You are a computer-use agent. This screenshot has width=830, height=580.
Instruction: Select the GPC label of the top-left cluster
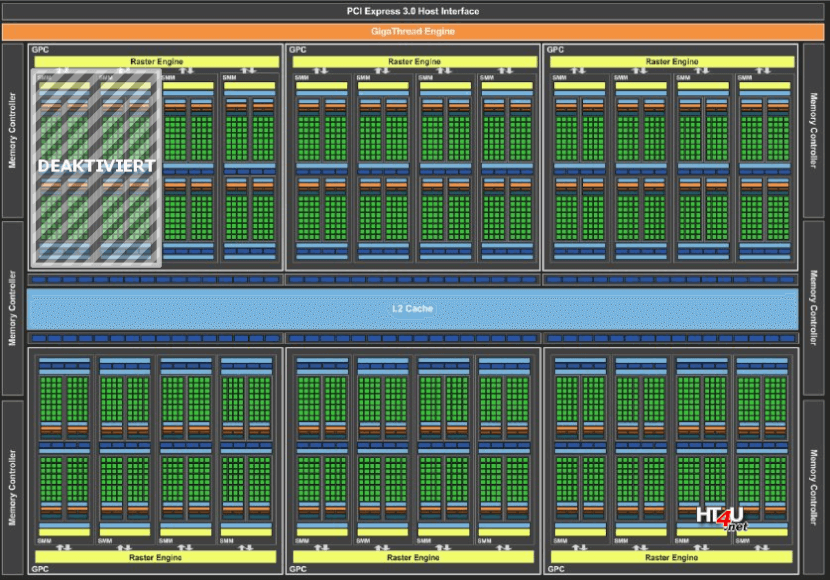coord(40,50)
